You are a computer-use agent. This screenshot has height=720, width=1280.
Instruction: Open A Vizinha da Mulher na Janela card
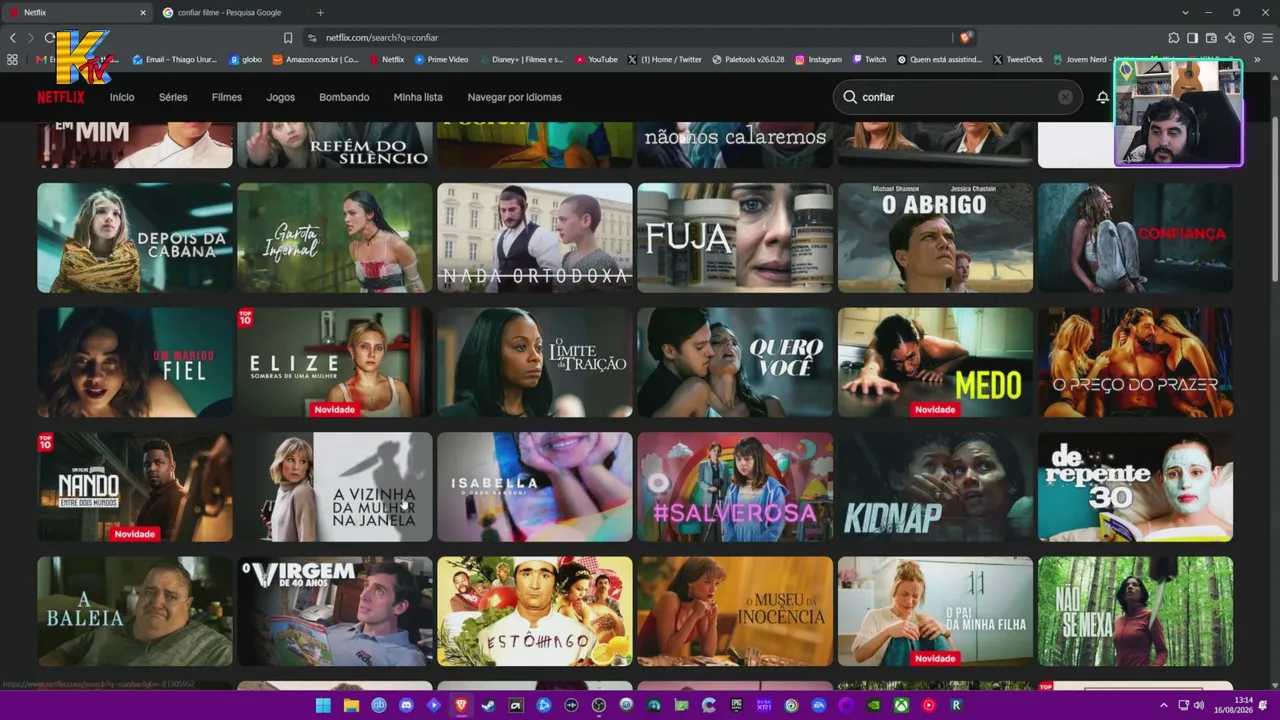(335, 487)
